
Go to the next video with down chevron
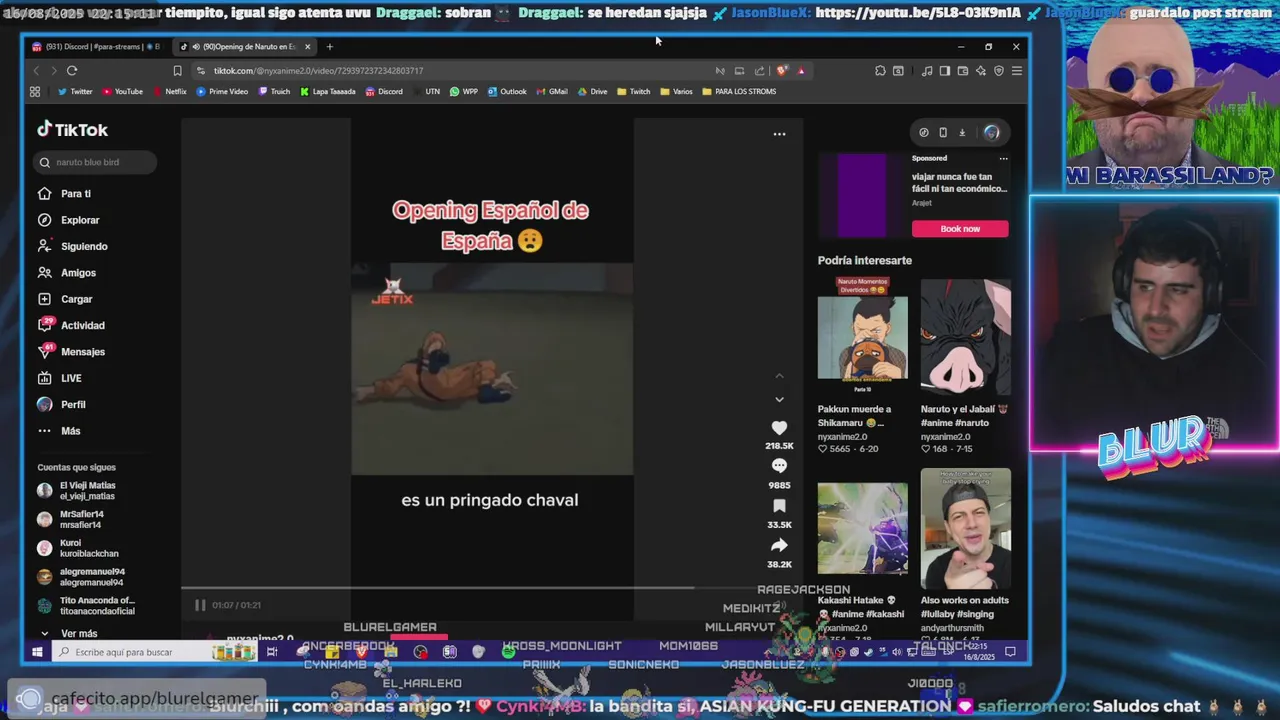pyautogui.click(x=779, y=400)
